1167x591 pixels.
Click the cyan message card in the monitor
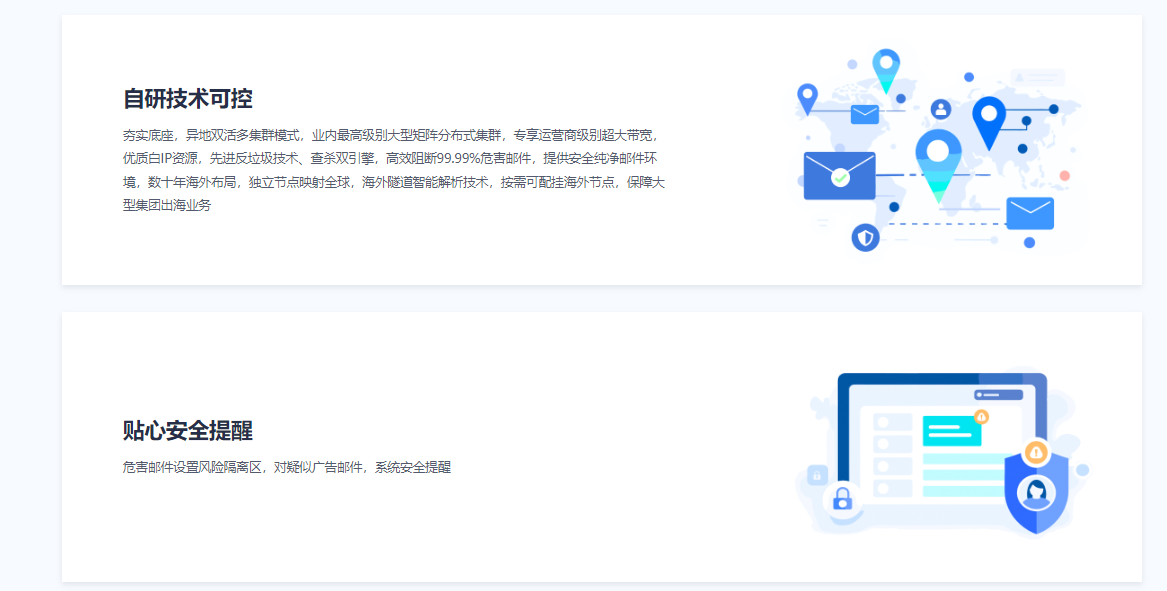(950, 431)
